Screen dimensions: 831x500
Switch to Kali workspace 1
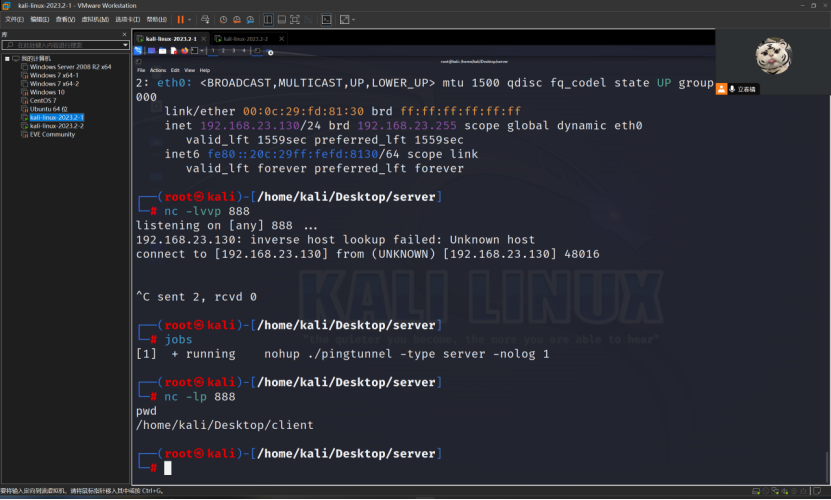213,51
